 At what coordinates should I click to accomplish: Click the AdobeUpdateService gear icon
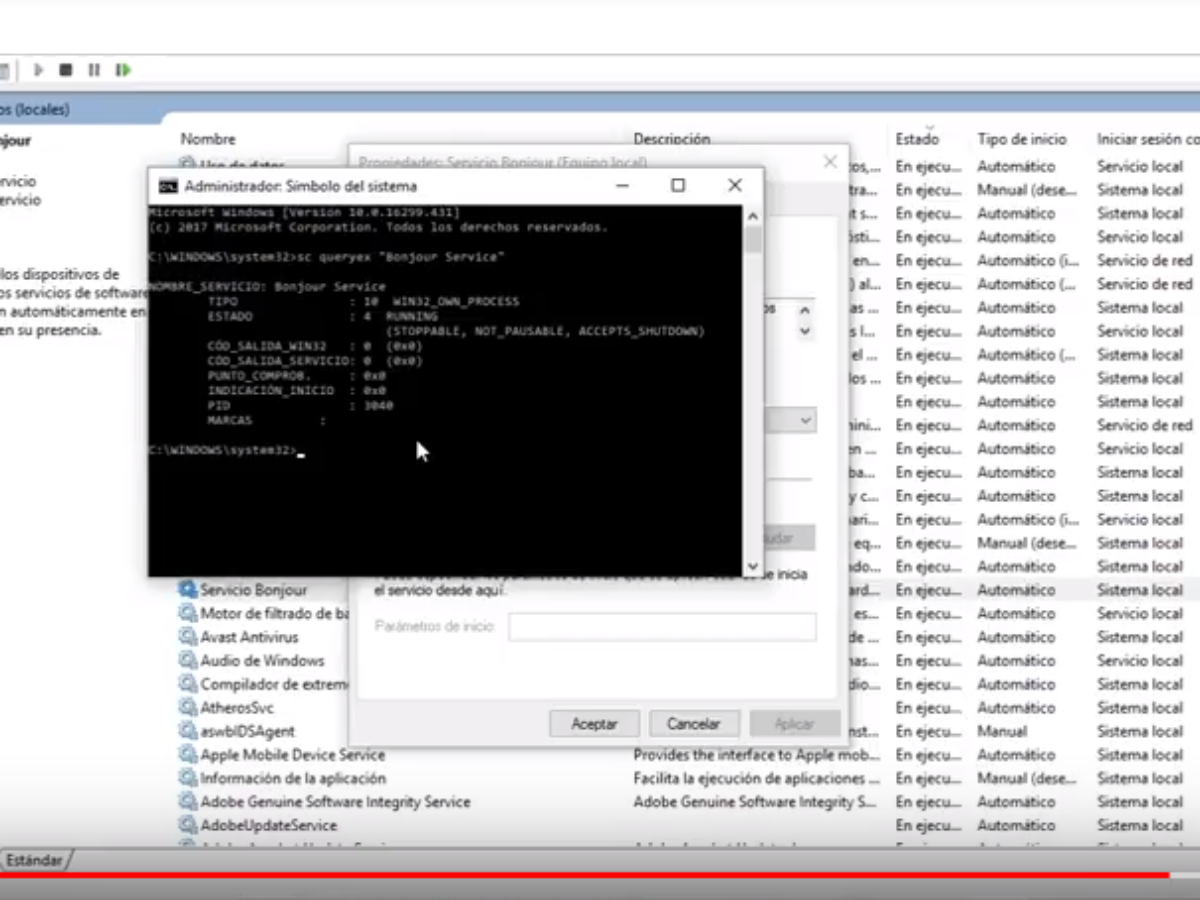(x=188, y=825)
